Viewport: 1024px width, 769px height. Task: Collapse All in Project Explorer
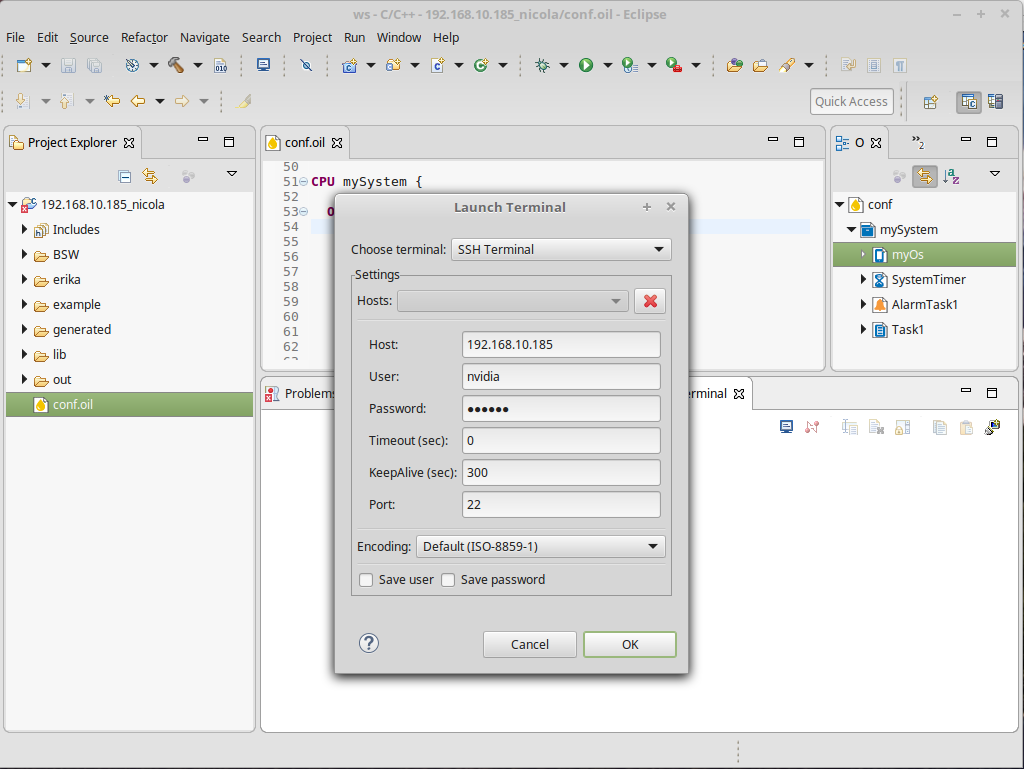125,176
